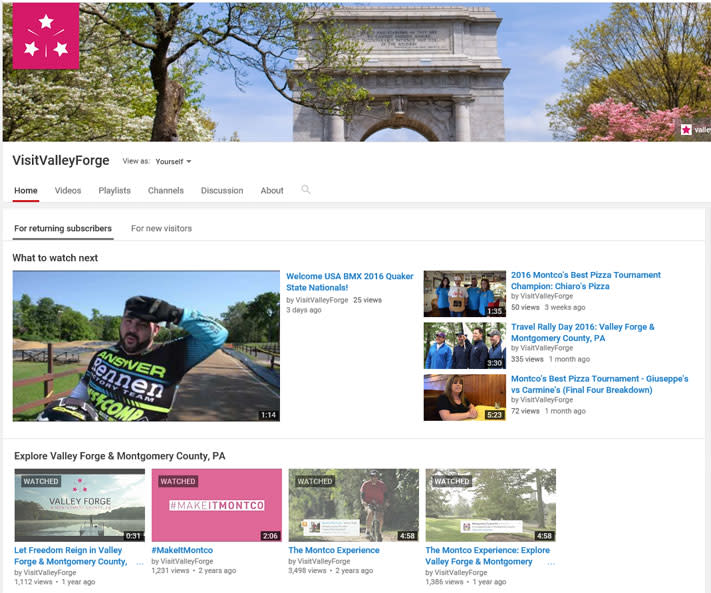Image resolution: width=711 pixels, height=593 pixels.
Task: Switch to the Home tab
Action: (26, 190)
